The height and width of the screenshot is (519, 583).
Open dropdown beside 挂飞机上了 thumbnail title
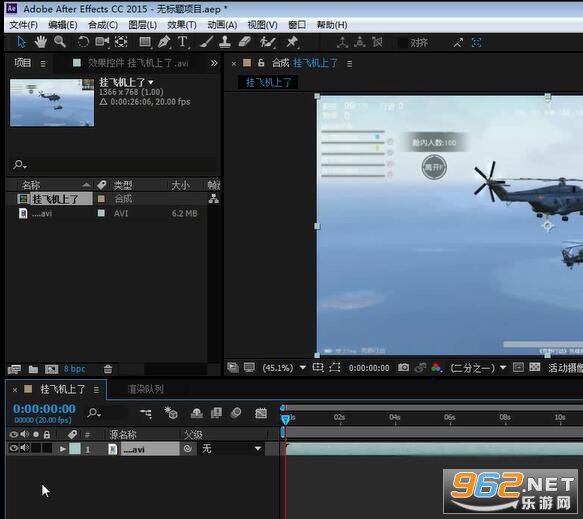(x=151, y=82)
